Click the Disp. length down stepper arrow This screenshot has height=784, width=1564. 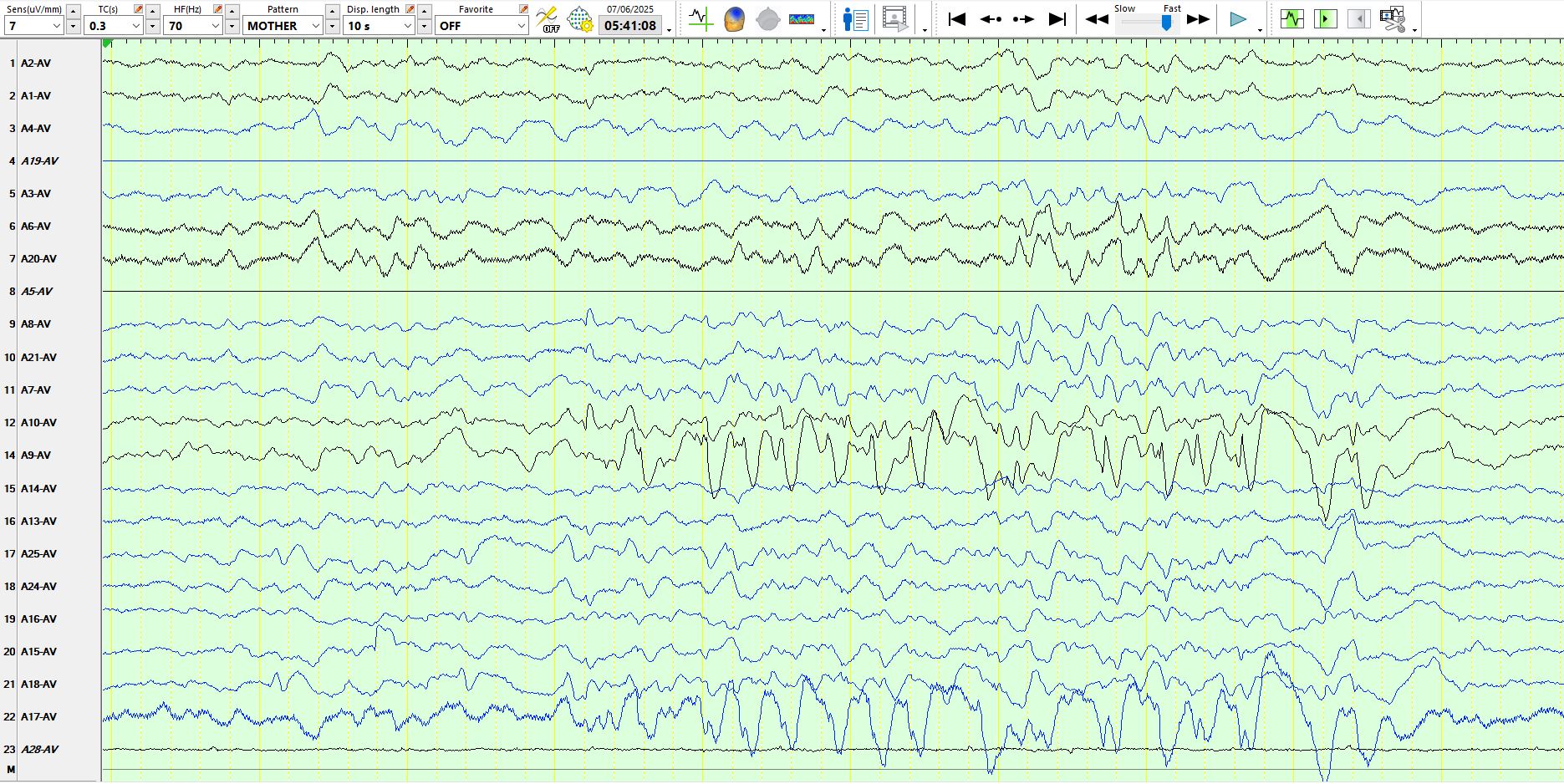[x=424, y=26]
